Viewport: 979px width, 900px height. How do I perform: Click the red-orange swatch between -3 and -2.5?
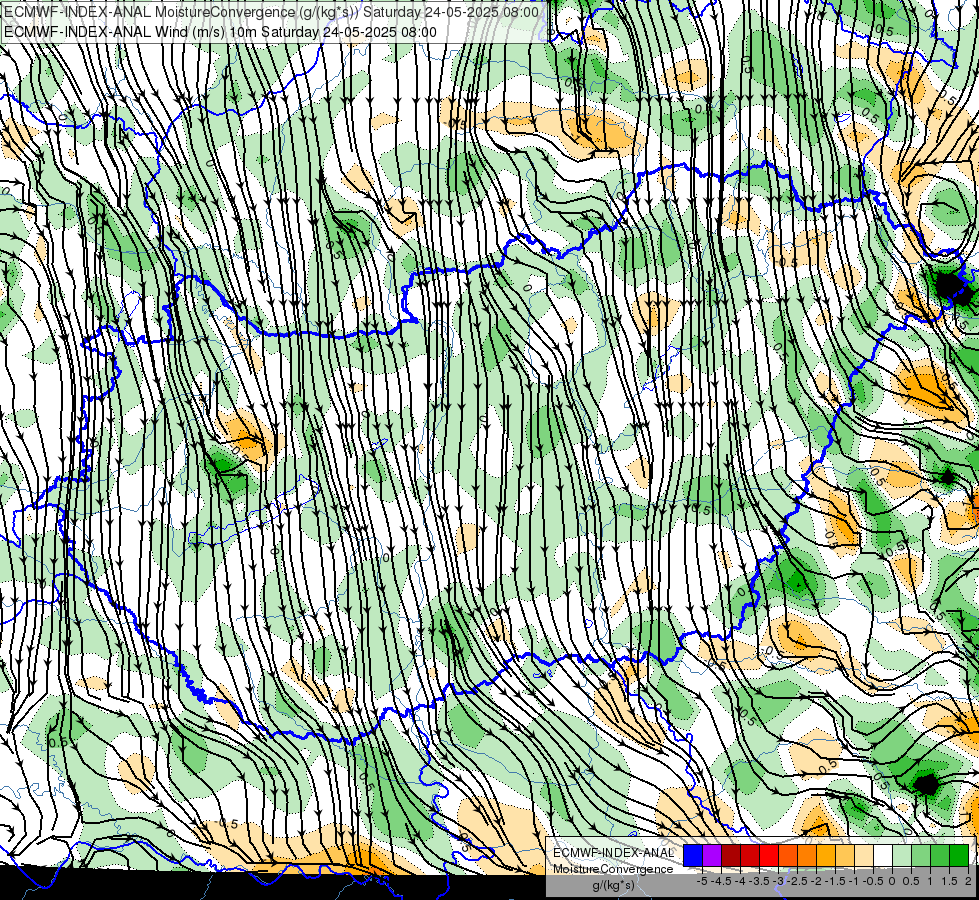pos(788,855)
